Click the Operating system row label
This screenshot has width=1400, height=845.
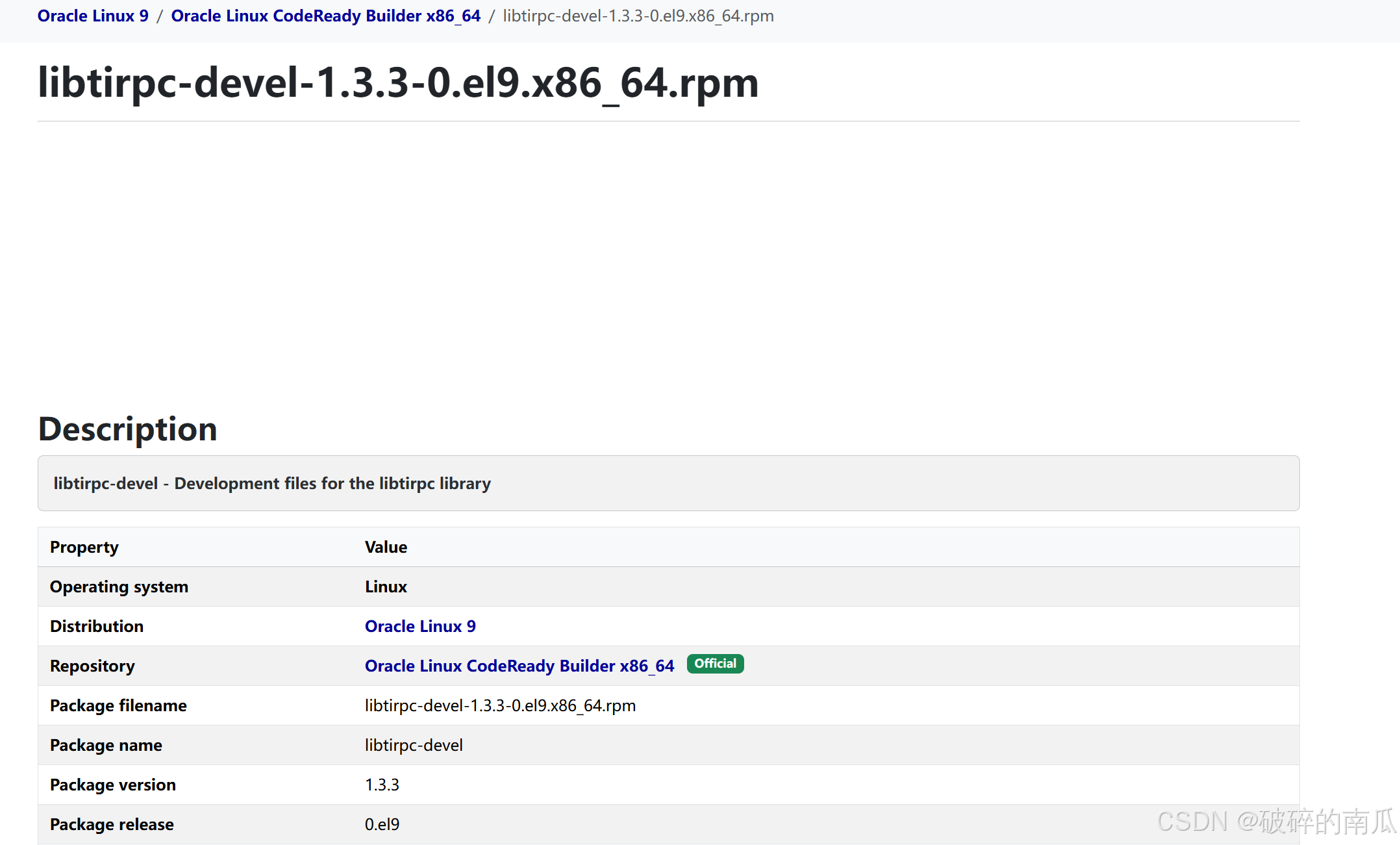pyautogui.click(x=119, y=586)
